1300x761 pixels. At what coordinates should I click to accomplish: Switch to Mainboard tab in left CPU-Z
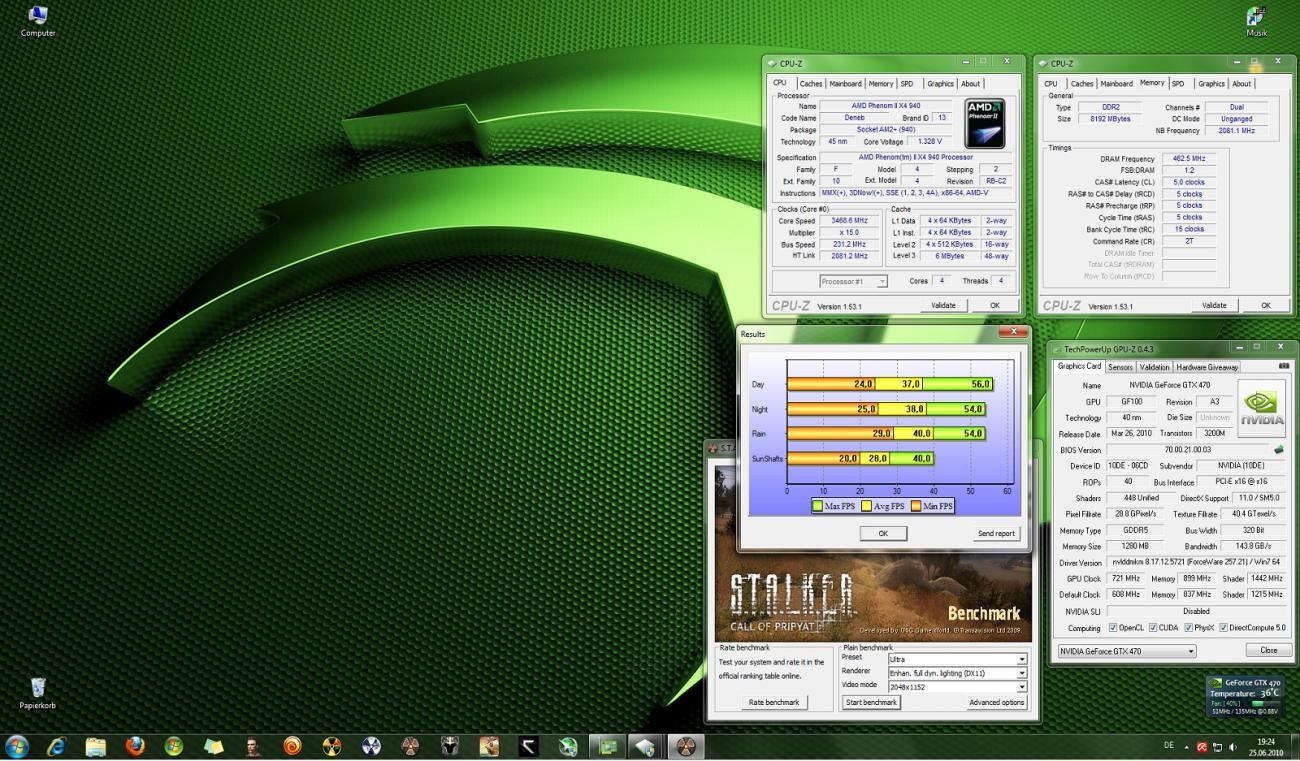845,84
